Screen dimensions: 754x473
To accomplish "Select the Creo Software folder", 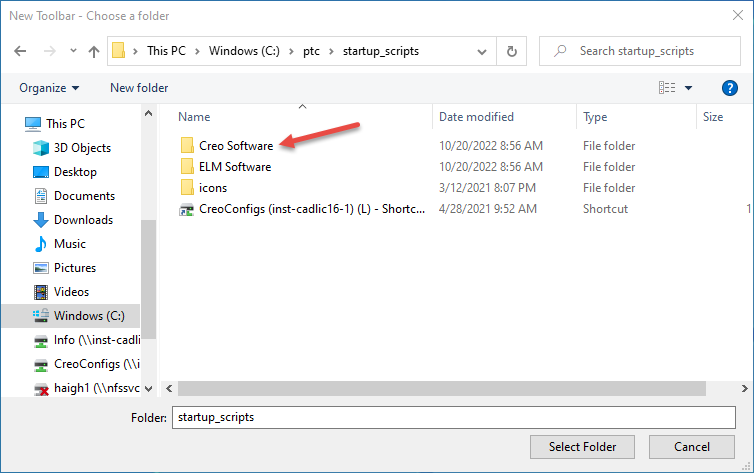I will (235, 146).
